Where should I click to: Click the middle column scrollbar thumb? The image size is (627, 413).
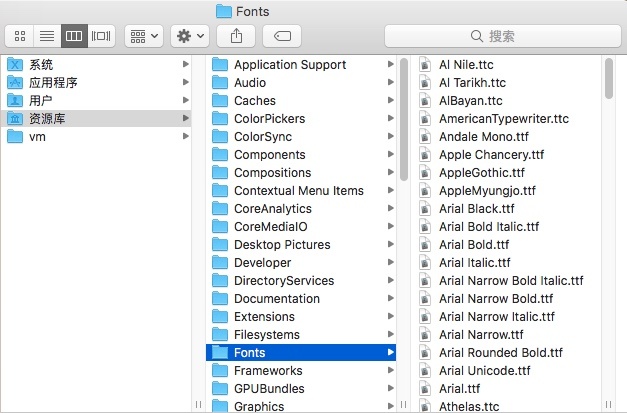(x=404, y=119)
